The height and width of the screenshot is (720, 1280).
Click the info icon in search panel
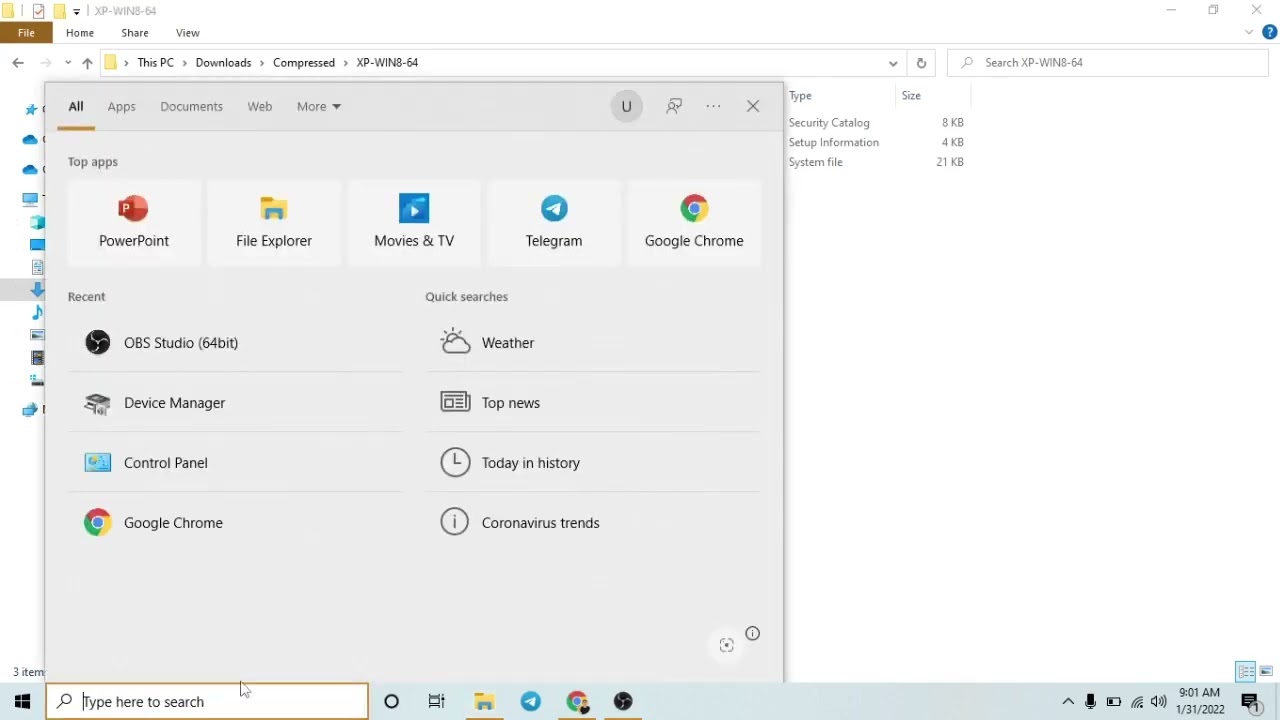[x=753, y=633]
